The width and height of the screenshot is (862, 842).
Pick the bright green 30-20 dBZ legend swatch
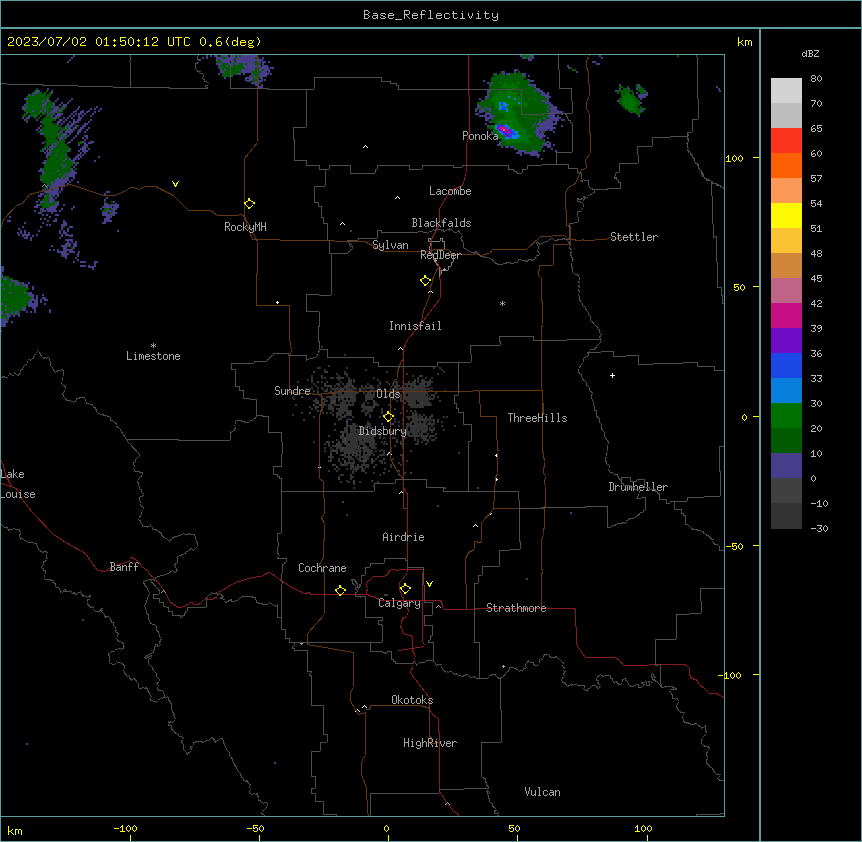tap(786, 416)
